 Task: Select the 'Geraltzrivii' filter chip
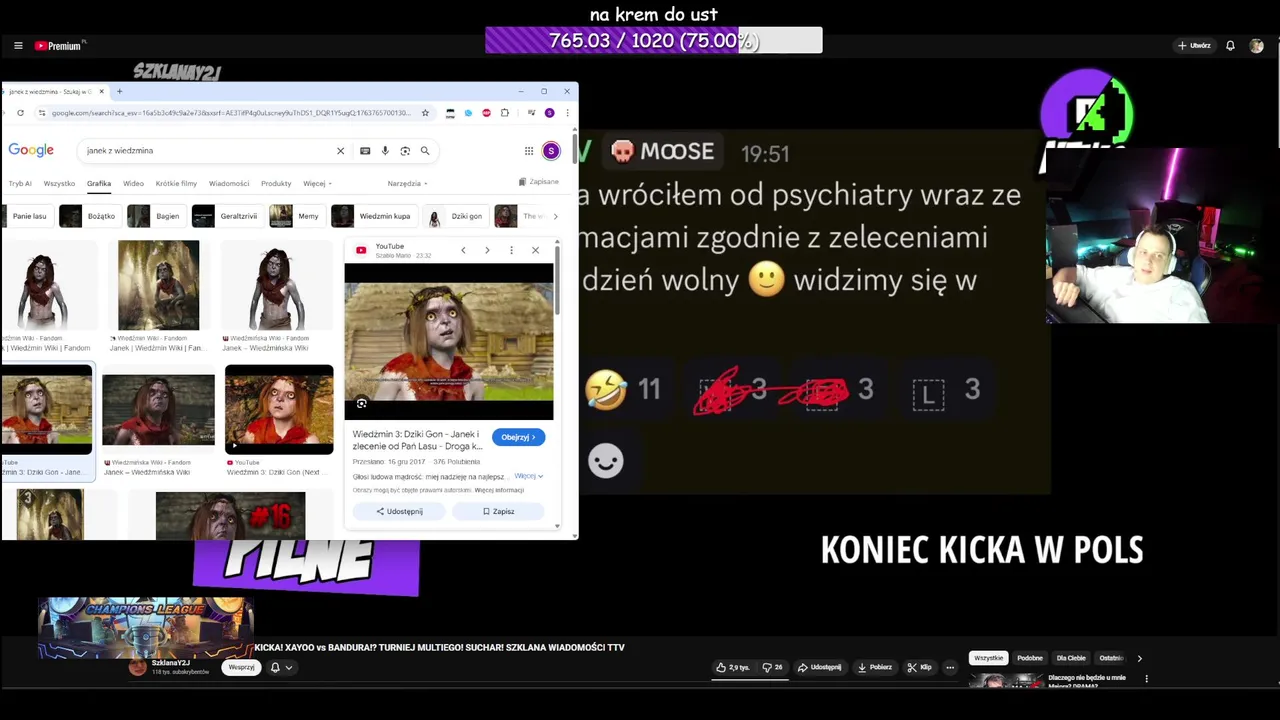tap(227, 216)
